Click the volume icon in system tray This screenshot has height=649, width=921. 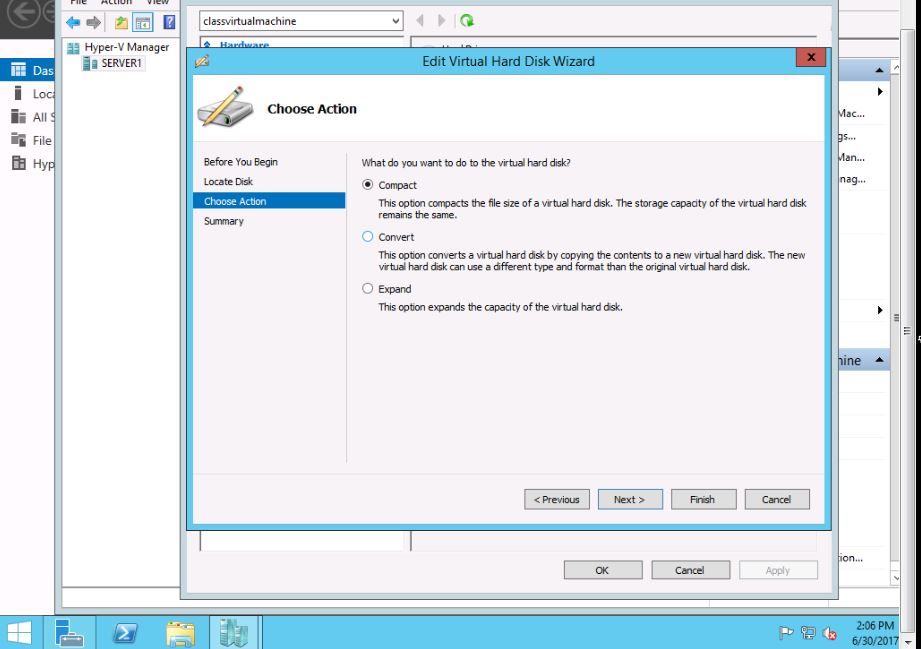click(830, 633)
